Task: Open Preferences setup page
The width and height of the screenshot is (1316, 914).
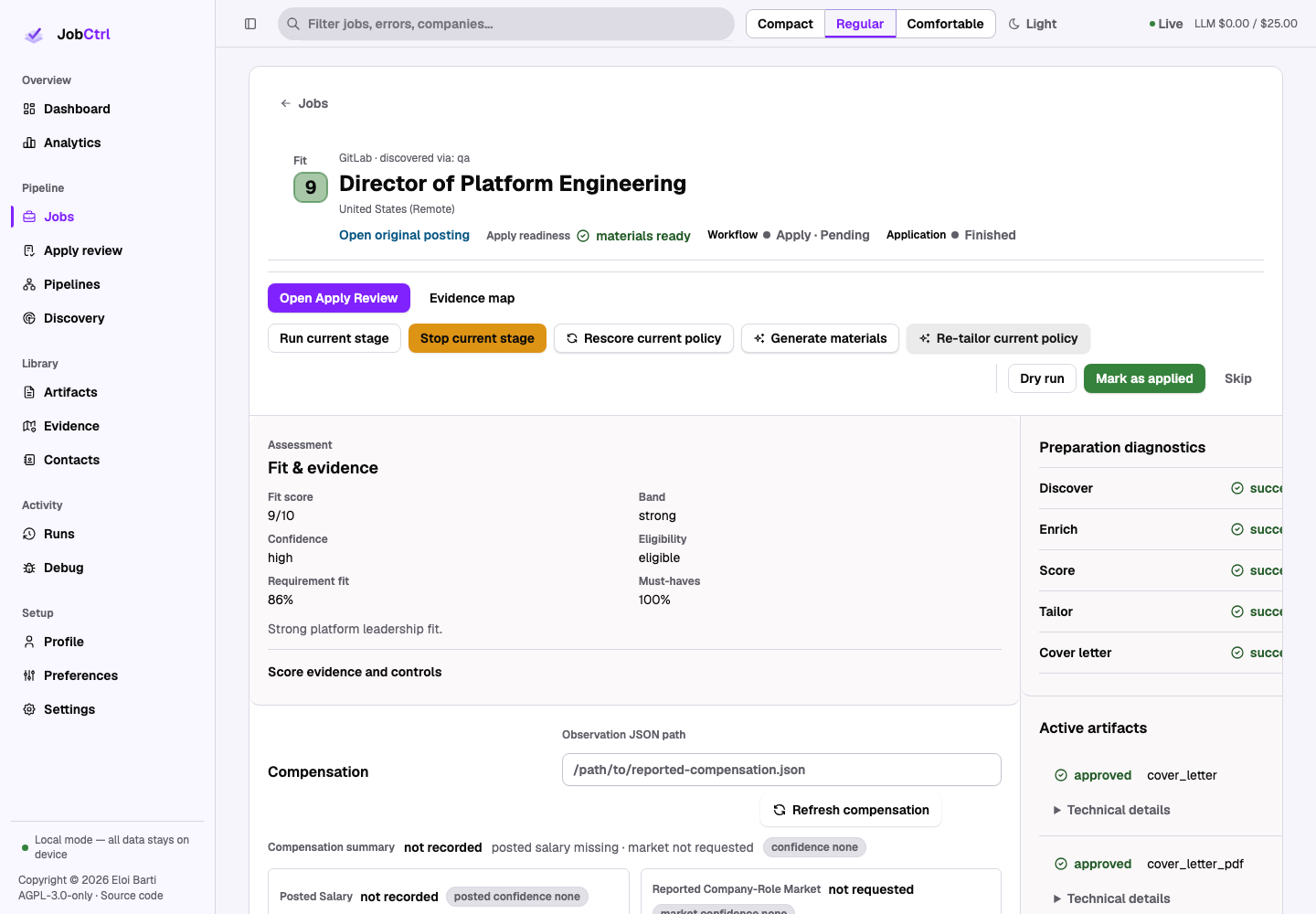Action: tap(80, 675)
